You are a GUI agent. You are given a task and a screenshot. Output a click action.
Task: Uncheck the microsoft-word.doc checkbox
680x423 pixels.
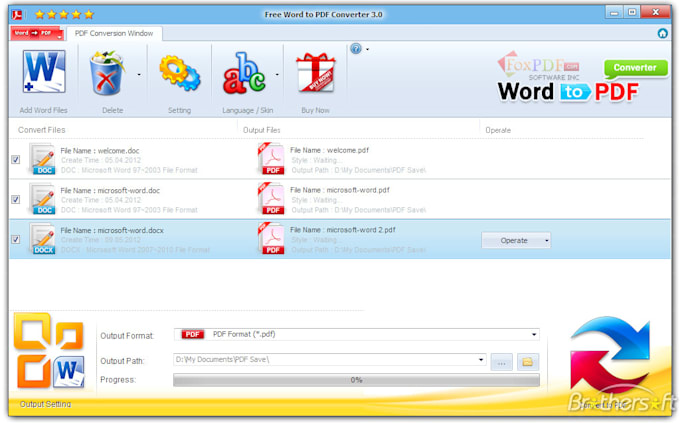coord(16,200)
